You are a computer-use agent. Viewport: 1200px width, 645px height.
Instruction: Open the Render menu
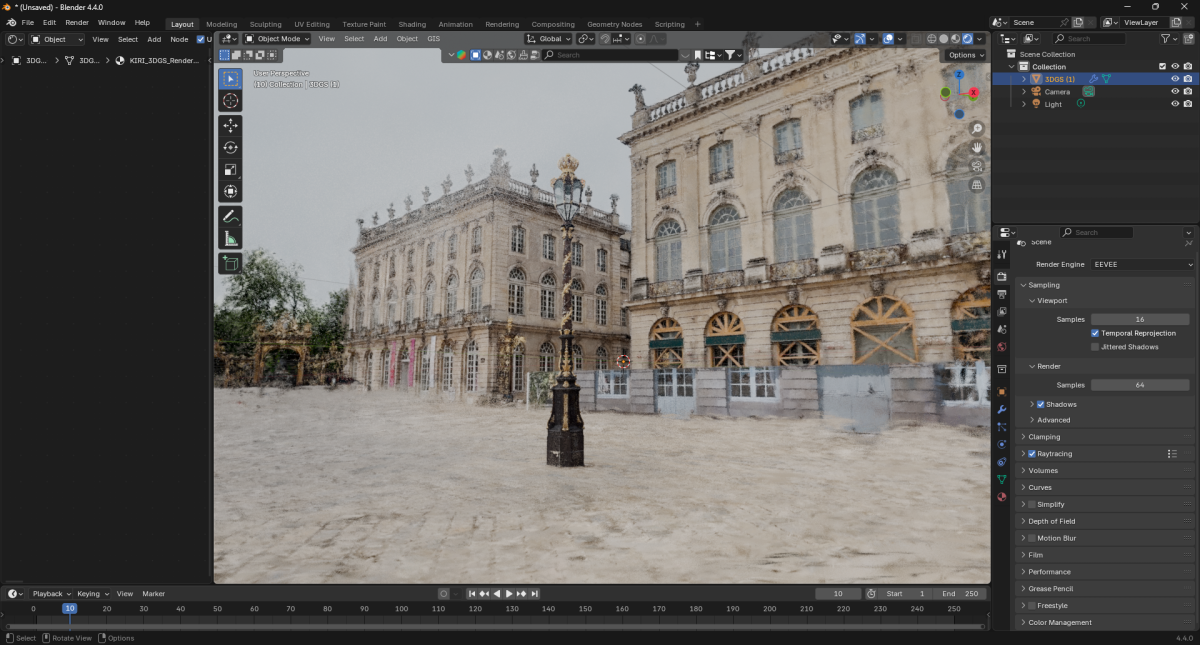point(77,22)
